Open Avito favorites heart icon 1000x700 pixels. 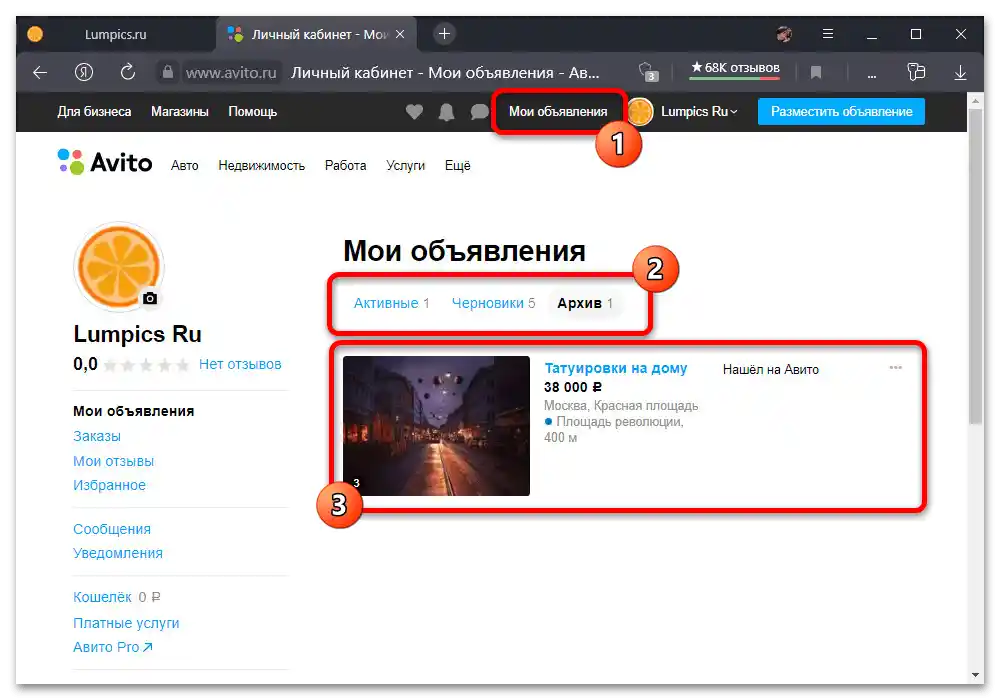414,112
